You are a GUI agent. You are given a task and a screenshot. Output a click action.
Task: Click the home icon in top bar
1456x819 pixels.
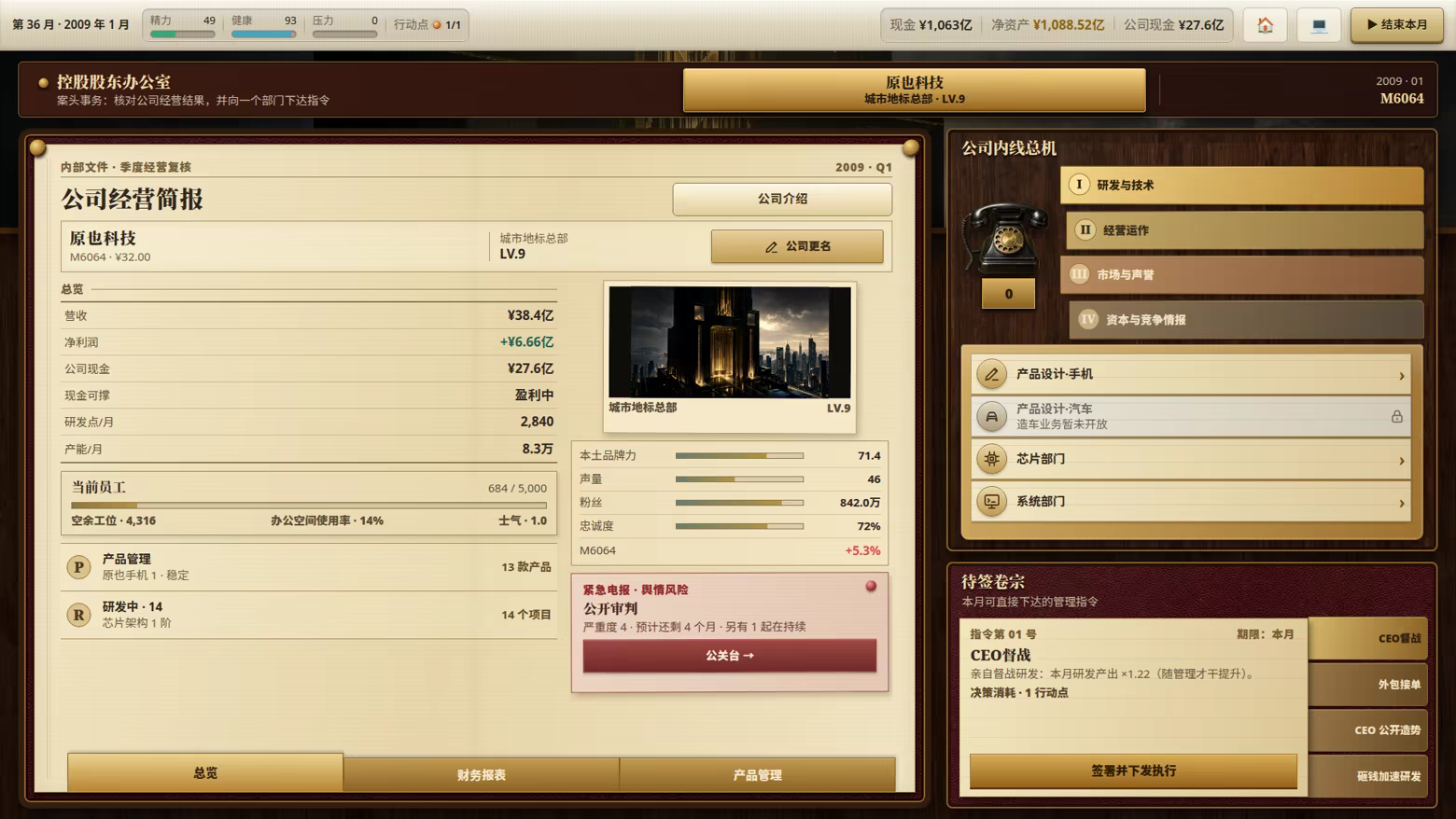1265,25
